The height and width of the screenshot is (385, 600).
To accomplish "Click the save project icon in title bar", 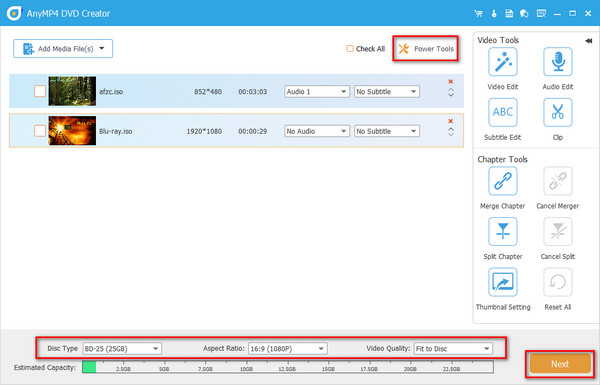I will [x=509, y=14].
